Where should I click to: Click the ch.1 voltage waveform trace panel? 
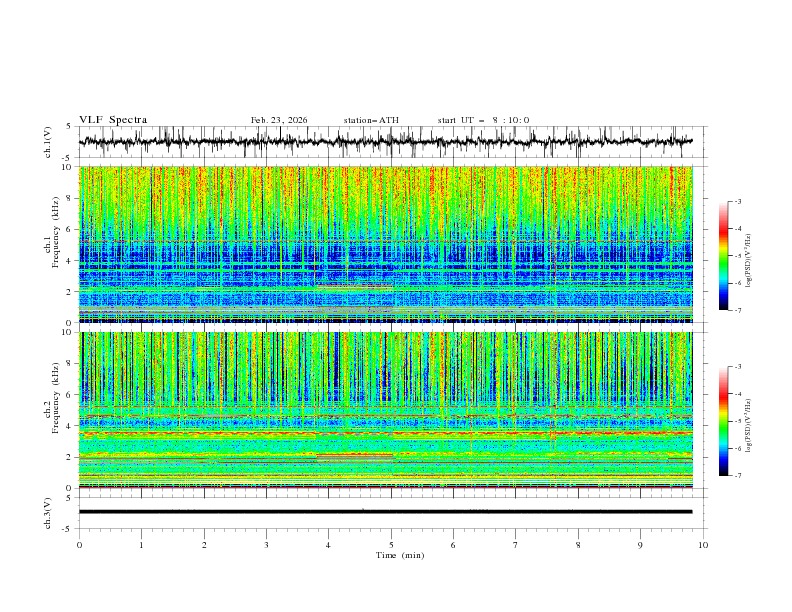[x=393, y=142]
